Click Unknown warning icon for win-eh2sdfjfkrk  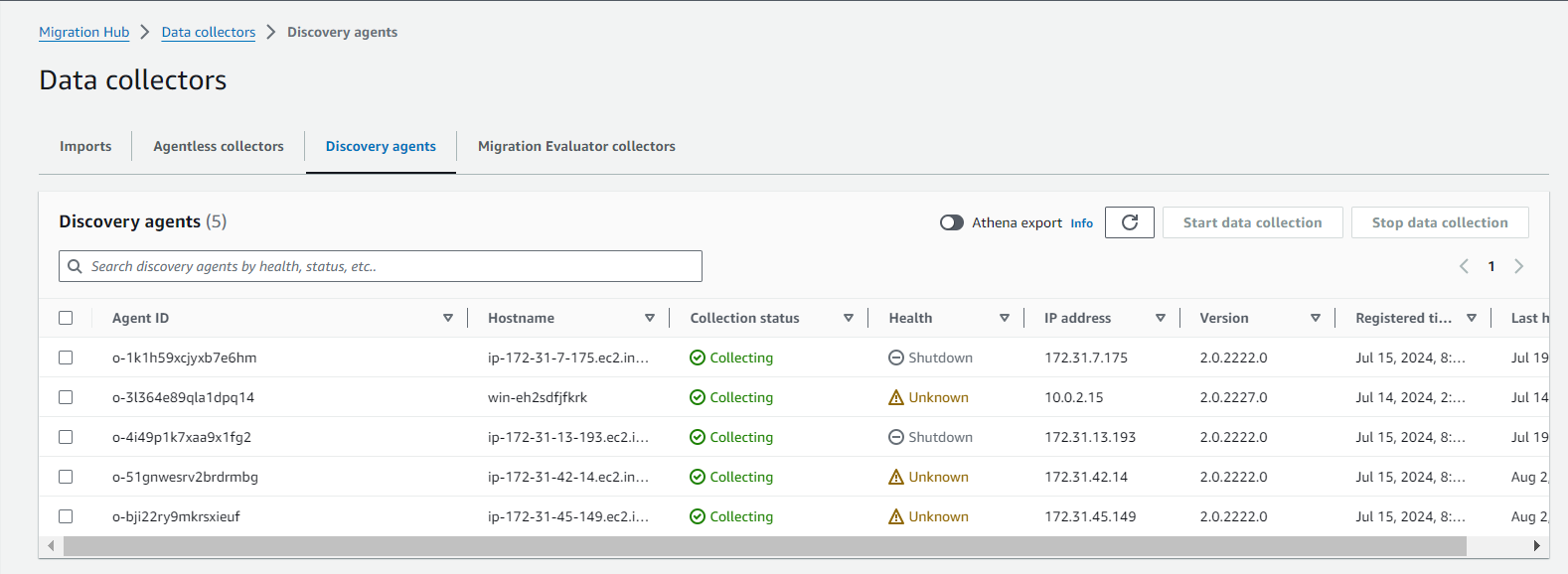[x=895, y=397]
